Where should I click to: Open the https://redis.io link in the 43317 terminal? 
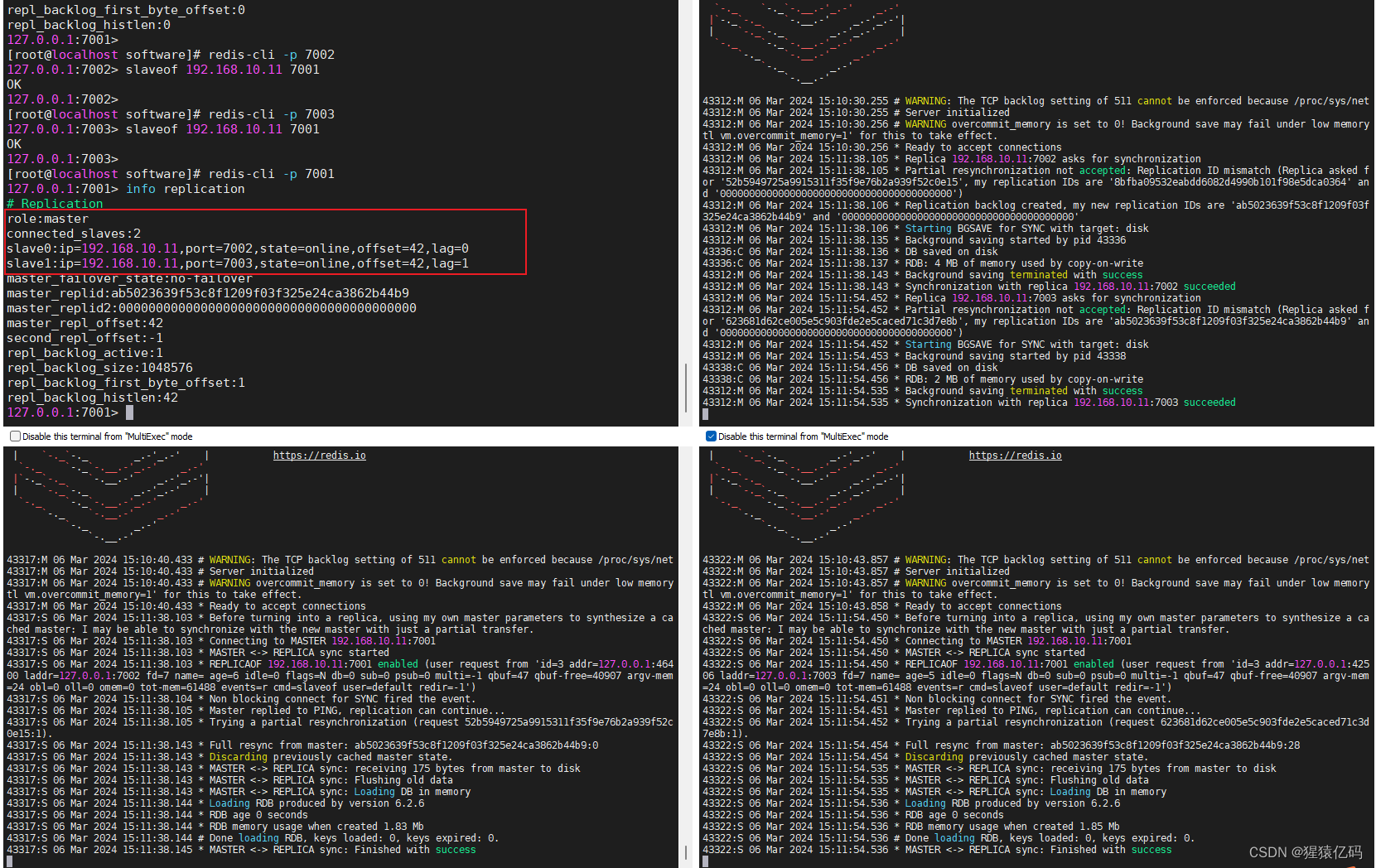click(x=320, y=456)
